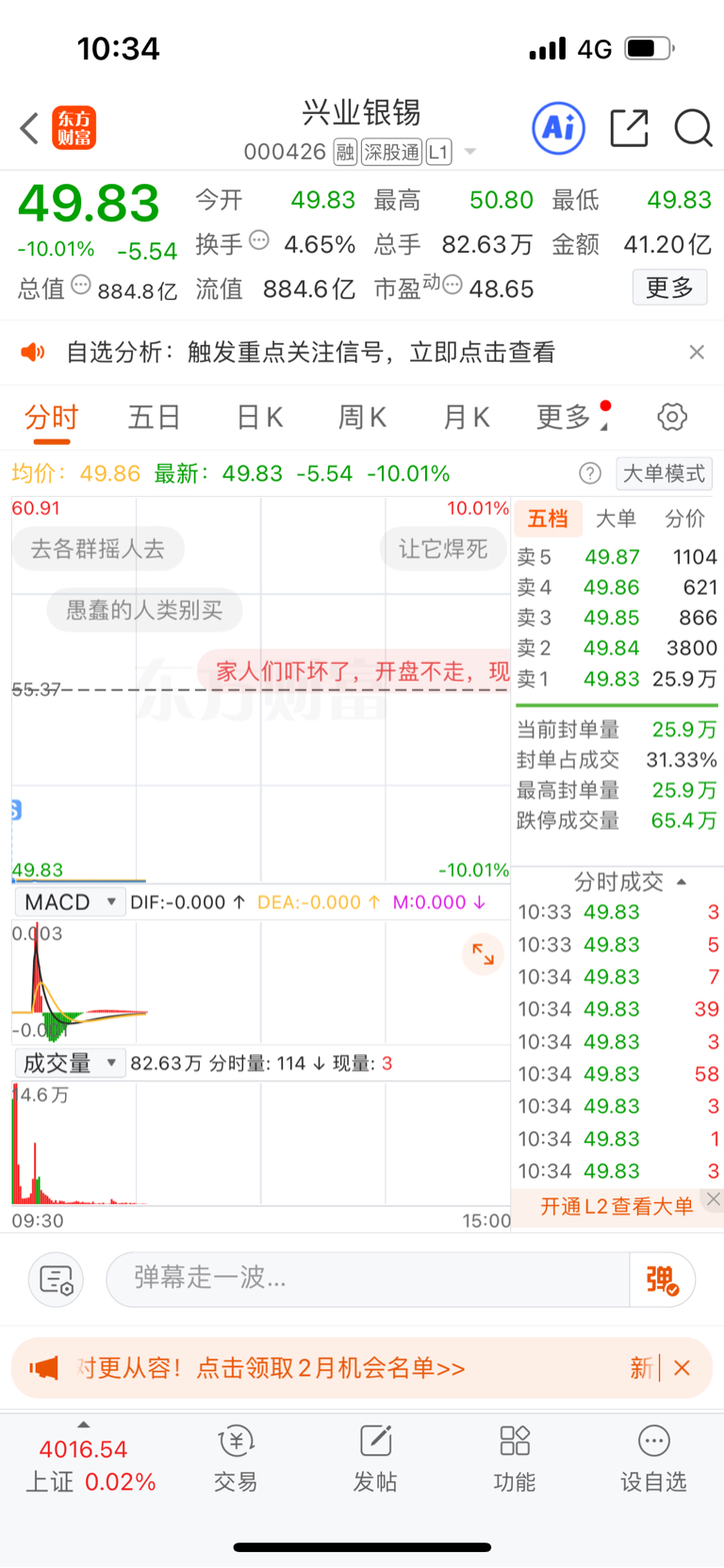Open the 功能 functions icon
Screen dimensions: 724x1568
515,1460
